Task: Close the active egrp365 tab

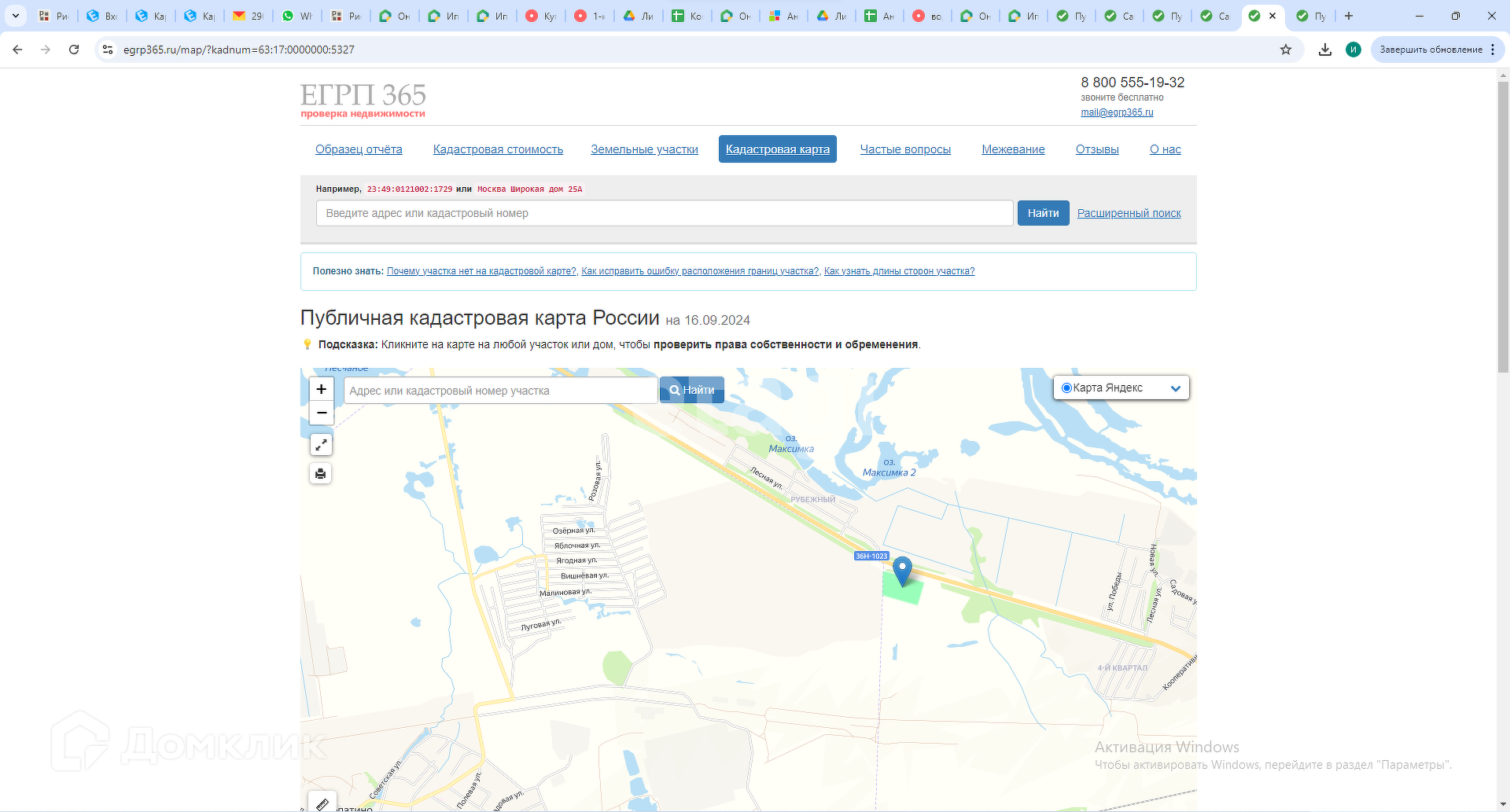Action: (1272, 16)
